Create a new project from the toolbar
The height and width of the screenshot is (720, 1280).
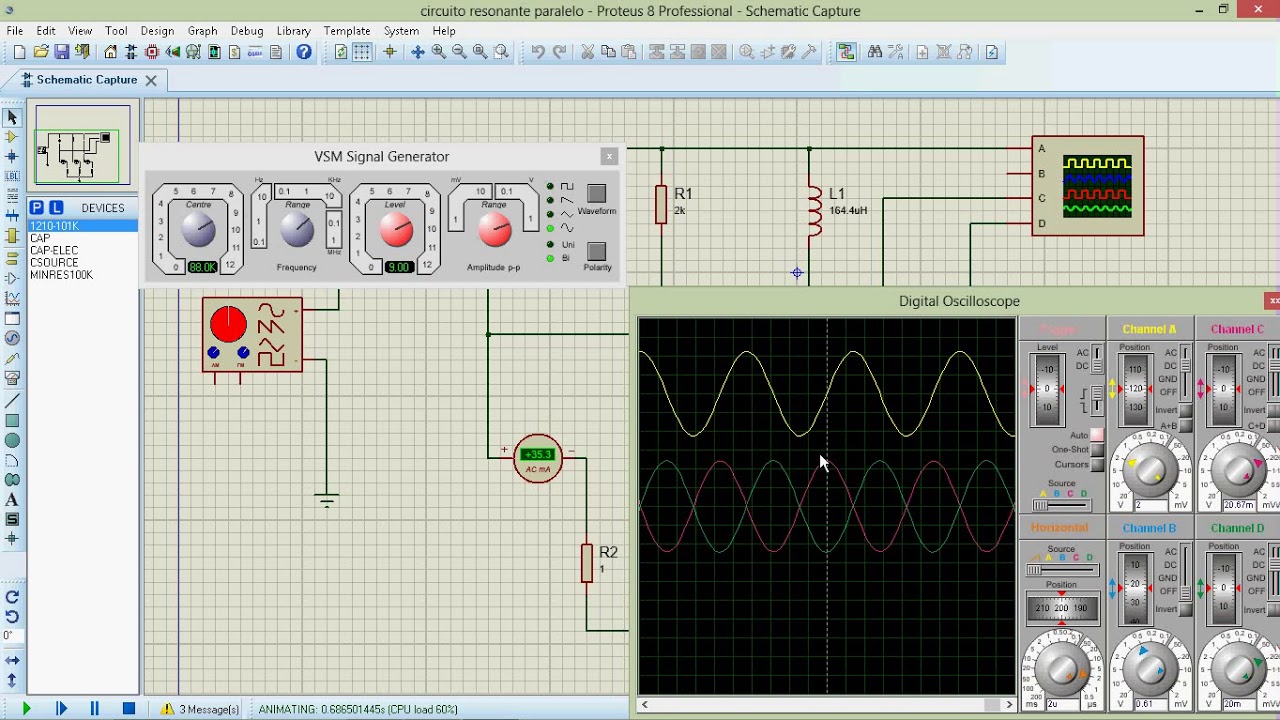(20, 52)
